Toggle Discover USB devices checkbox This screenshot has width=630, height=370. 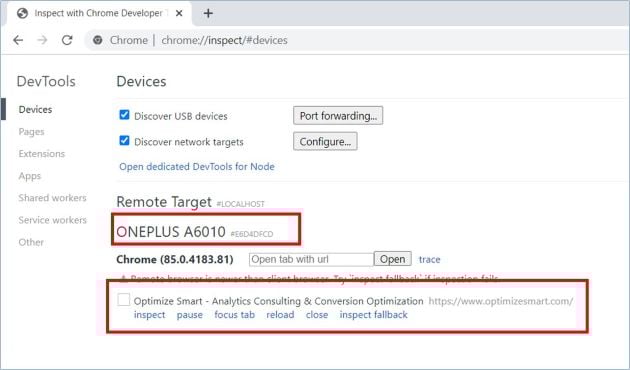point(124,115)
